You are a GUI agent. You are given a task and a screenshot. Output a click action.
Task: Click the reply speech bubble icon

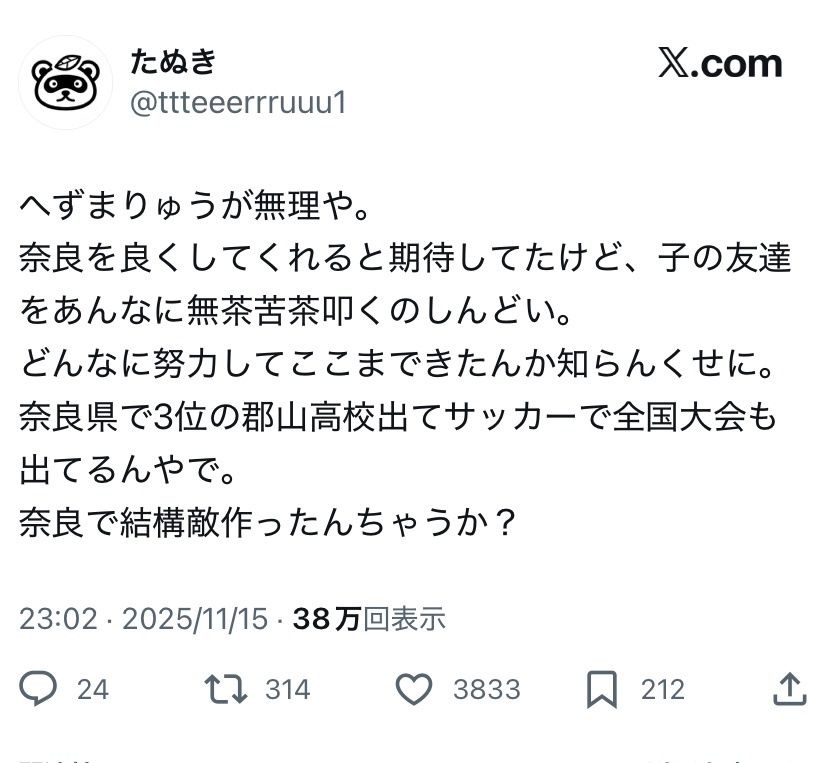pos(39,688)
